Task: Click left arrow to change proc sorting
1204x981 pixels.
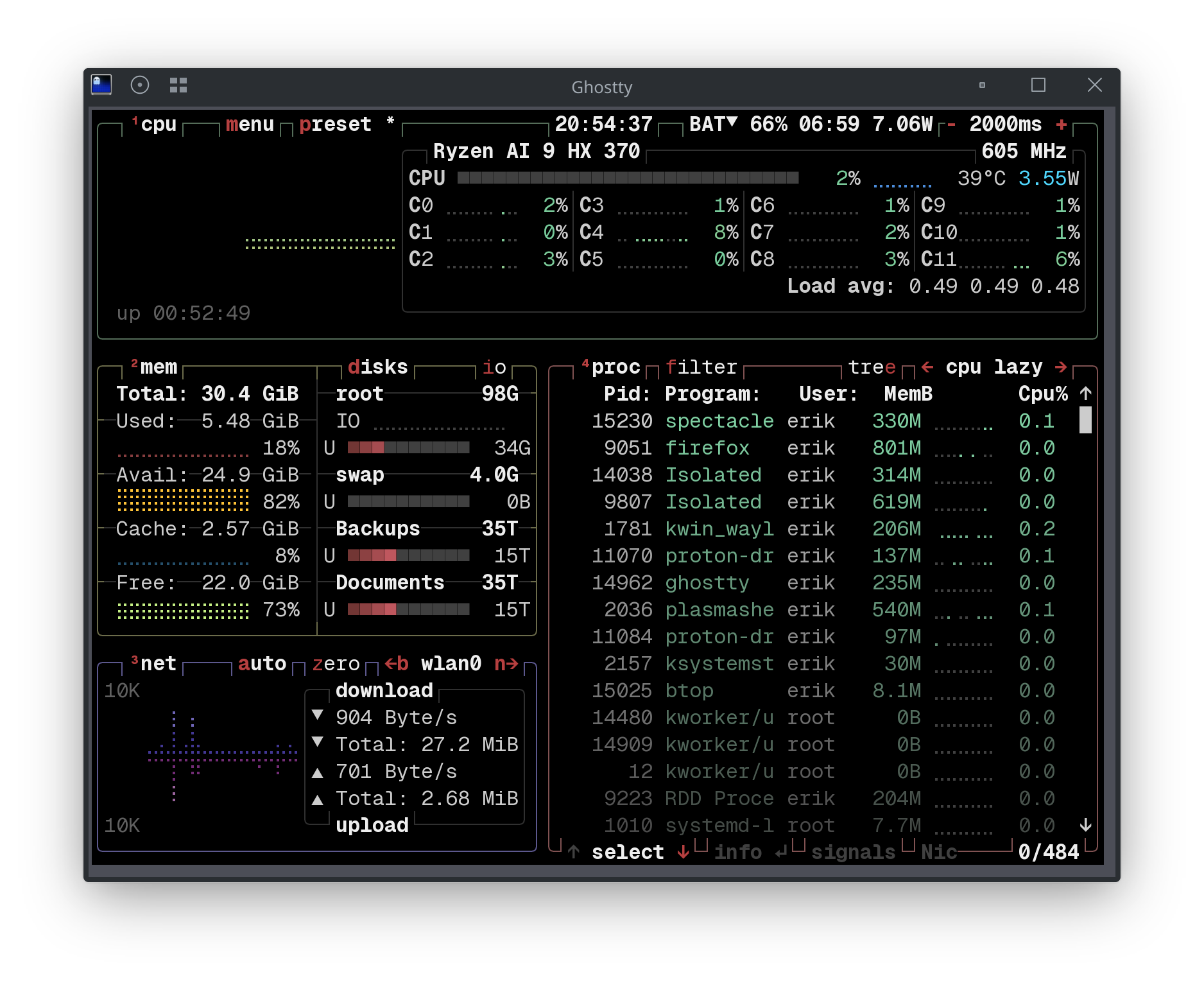Action: (927, 367)
